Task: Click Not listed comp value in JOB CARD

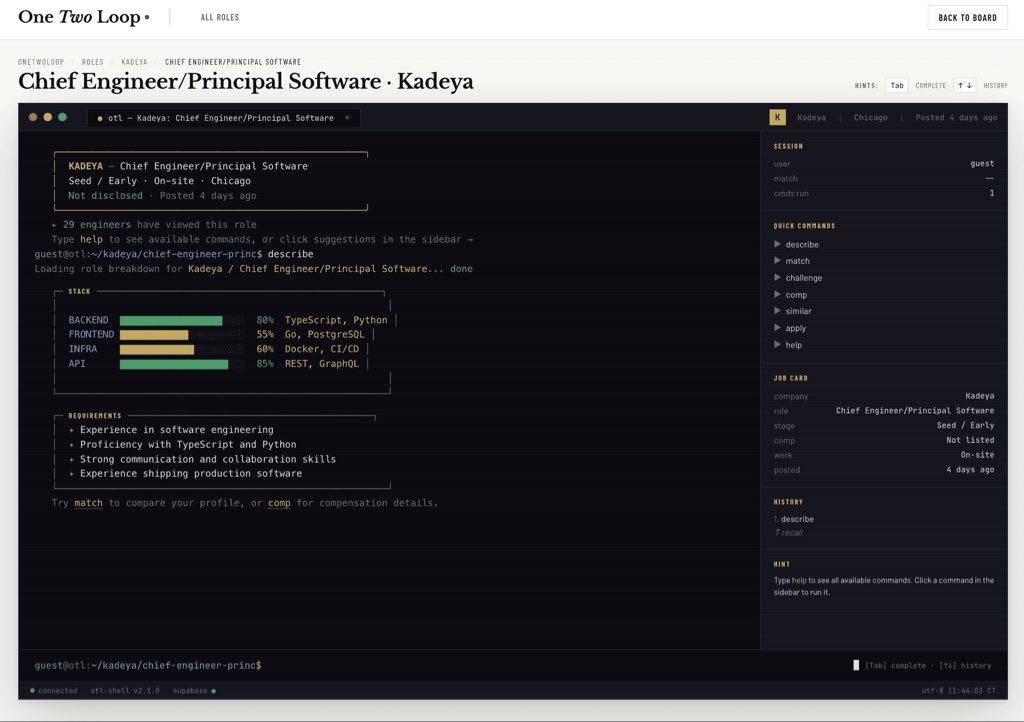Action: (970, 441)
